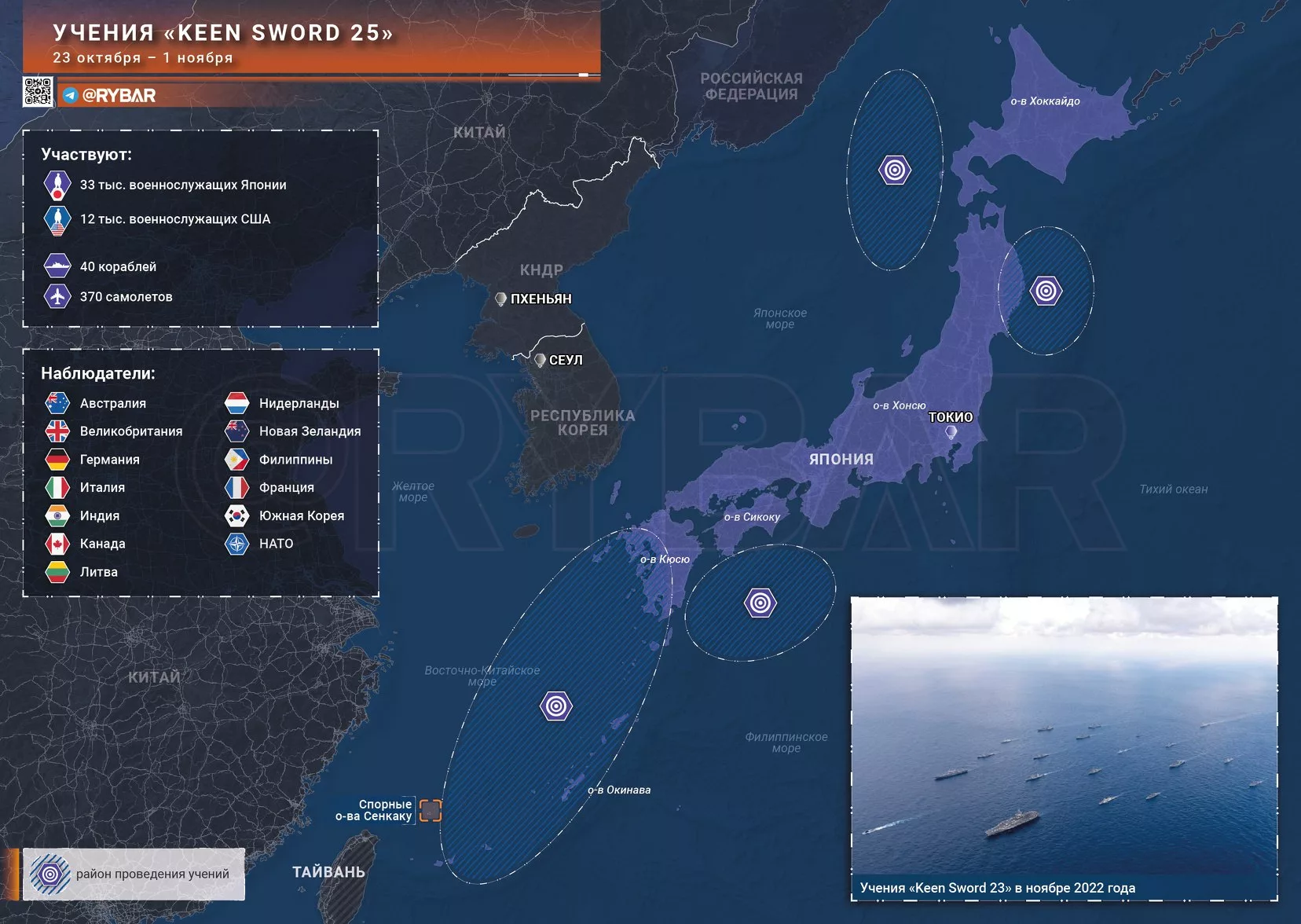Viewport: 1301px width, 924px height.
Task: Click the Senkaku disputed islands marker
Action: pyautogui.click(x=431, y=810)
